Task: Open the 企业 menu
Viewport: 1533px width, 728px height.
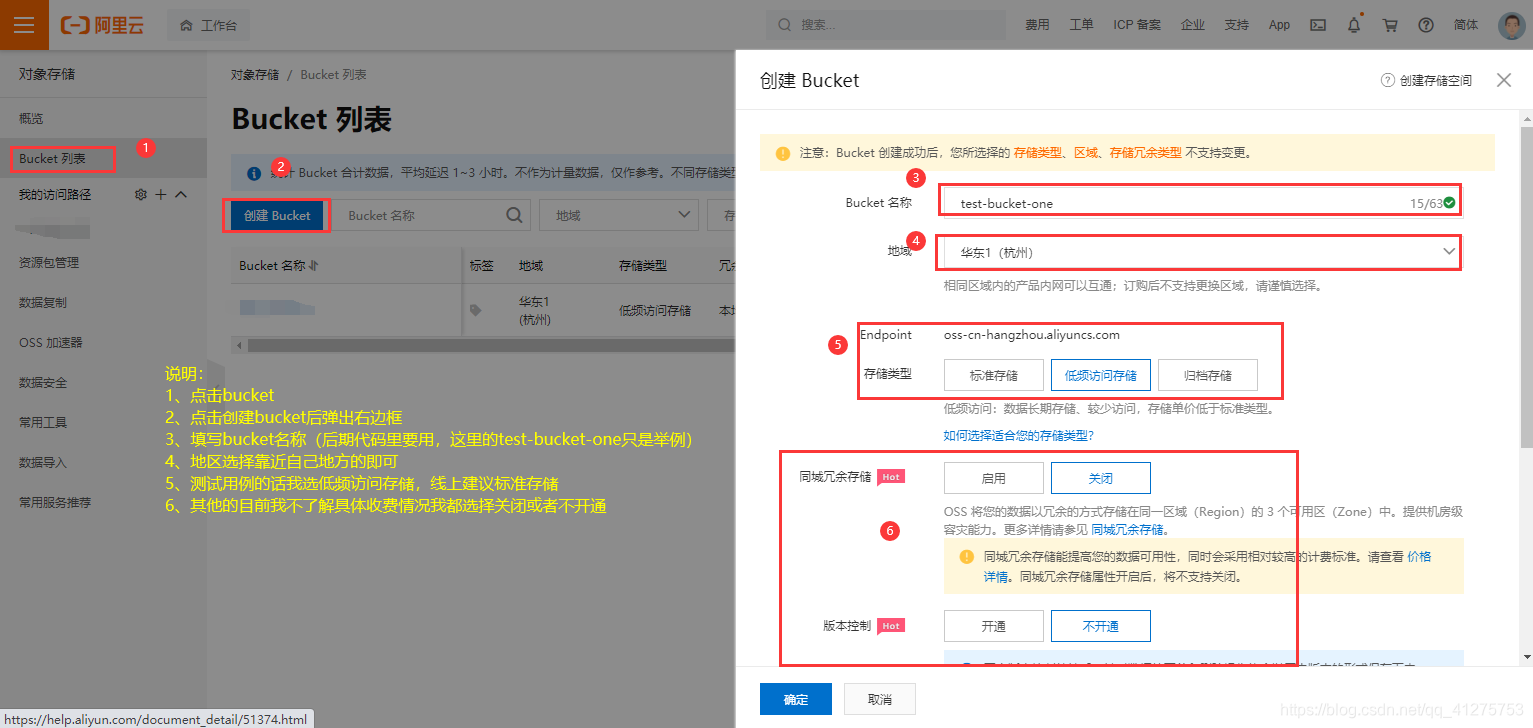Action: coord(1192,25)
